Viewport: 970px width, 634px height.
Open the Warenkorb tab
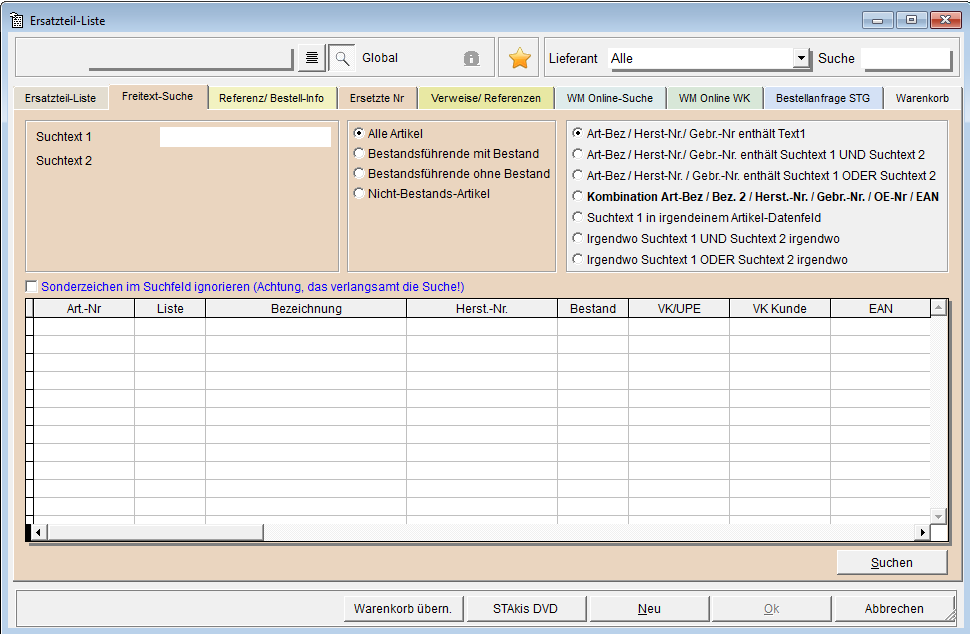[922, 98]
